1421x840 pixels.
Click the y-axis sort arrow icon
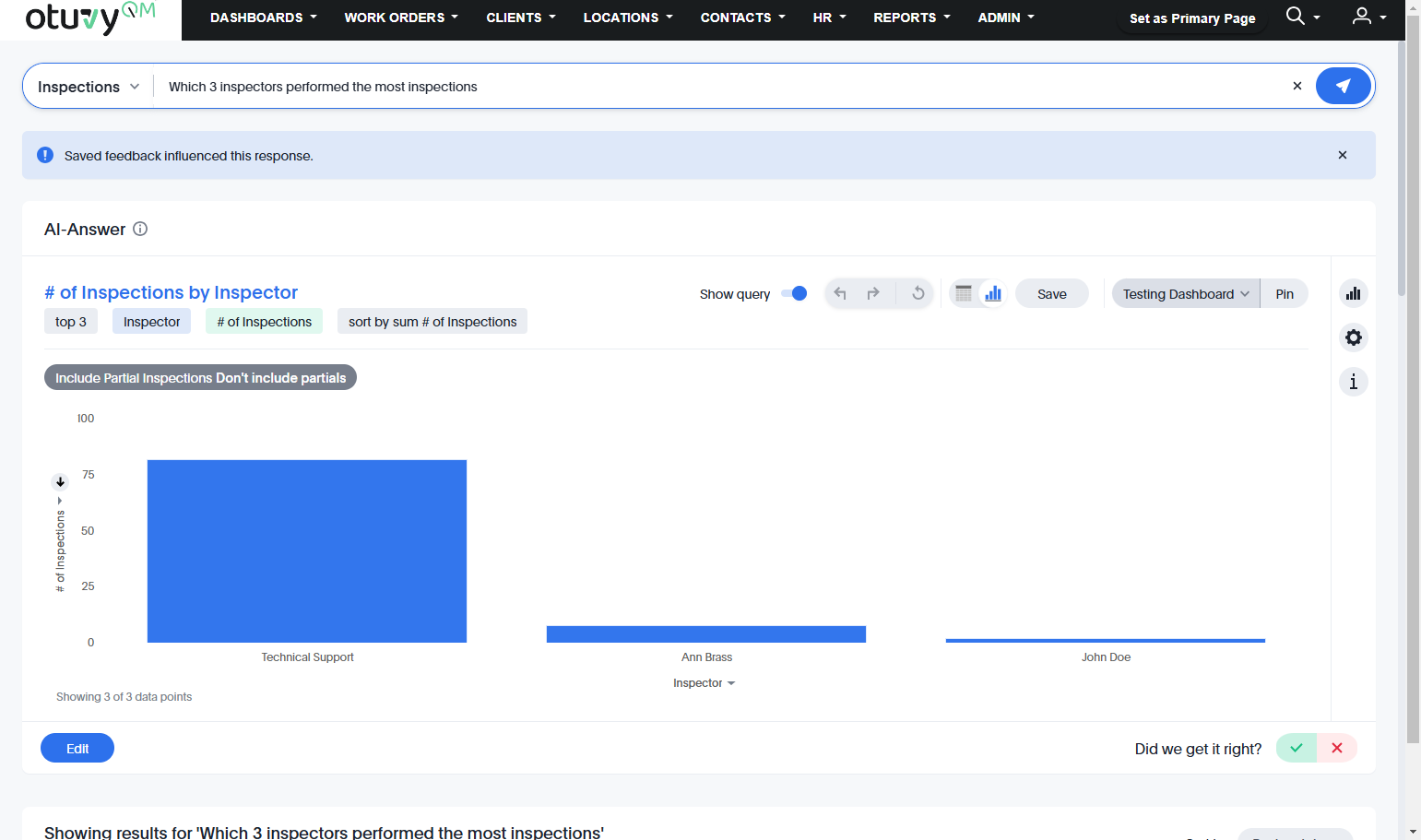pyautogui.click(x=60, y=481)
